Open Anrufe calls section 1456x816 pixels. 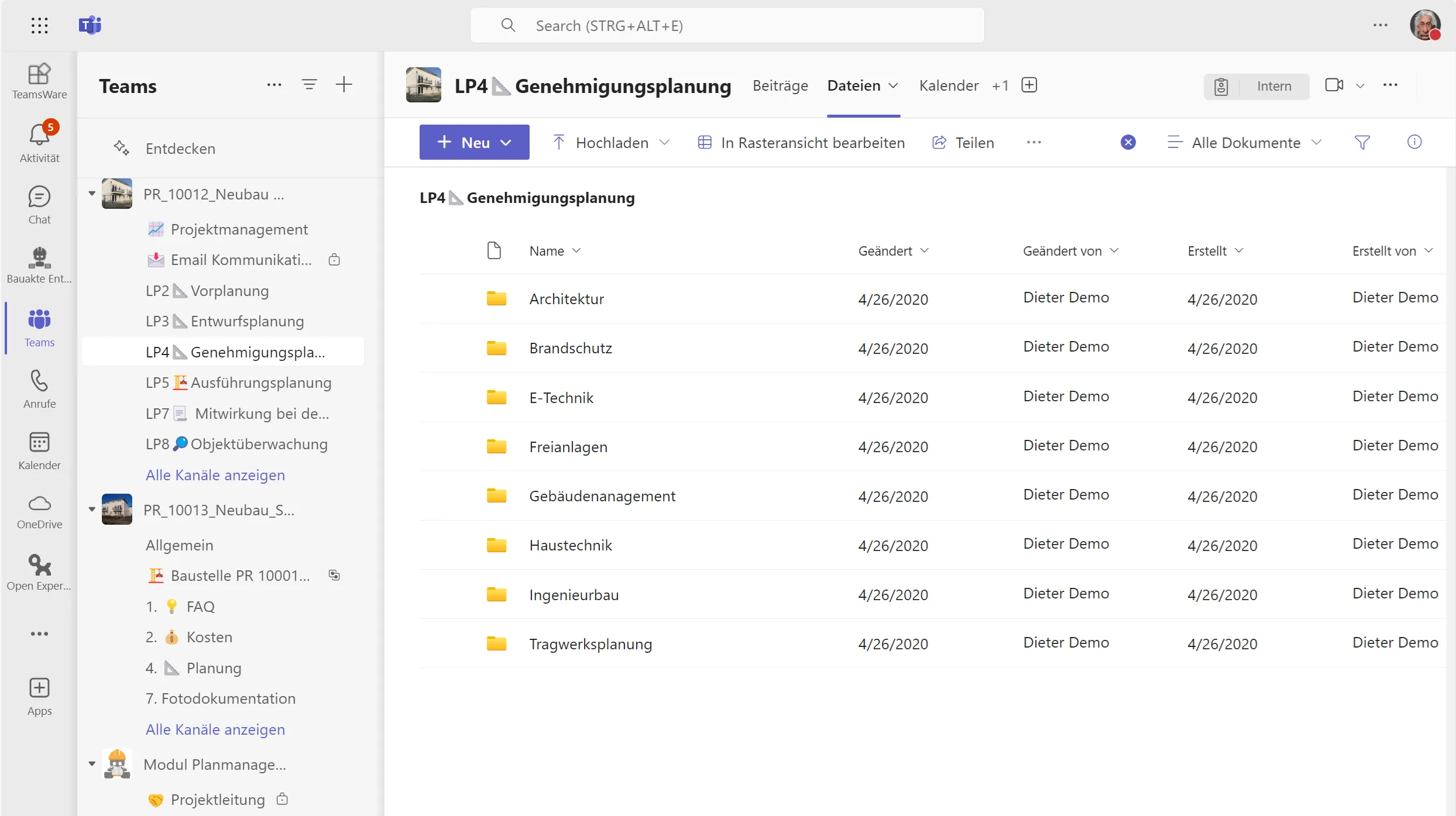click(x=39, y=389)
